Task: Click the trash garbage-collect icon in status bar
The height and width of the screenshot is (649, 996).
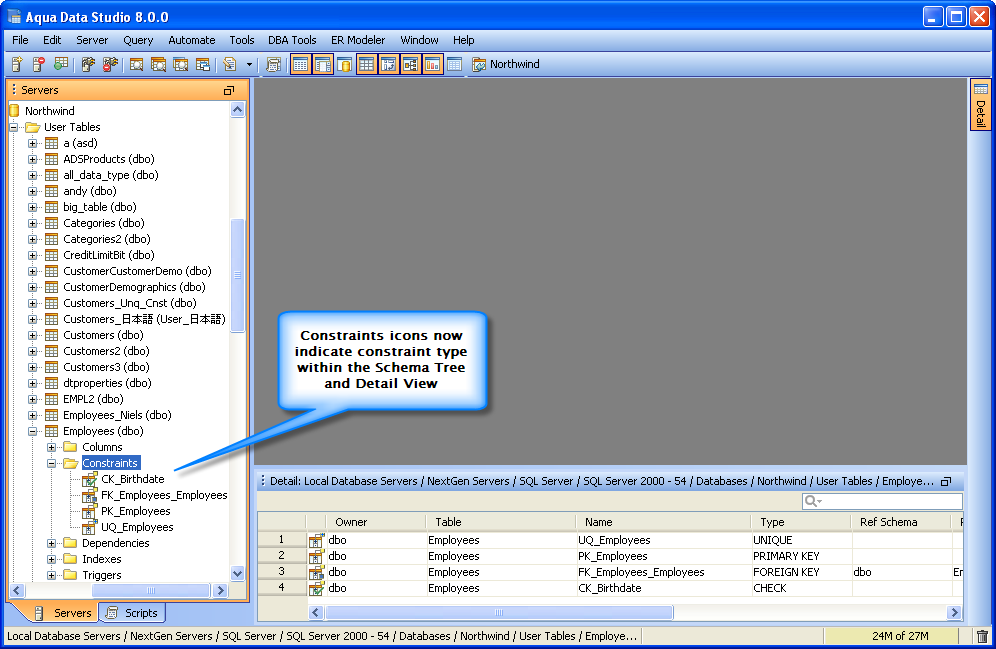Action: point(982,636)
